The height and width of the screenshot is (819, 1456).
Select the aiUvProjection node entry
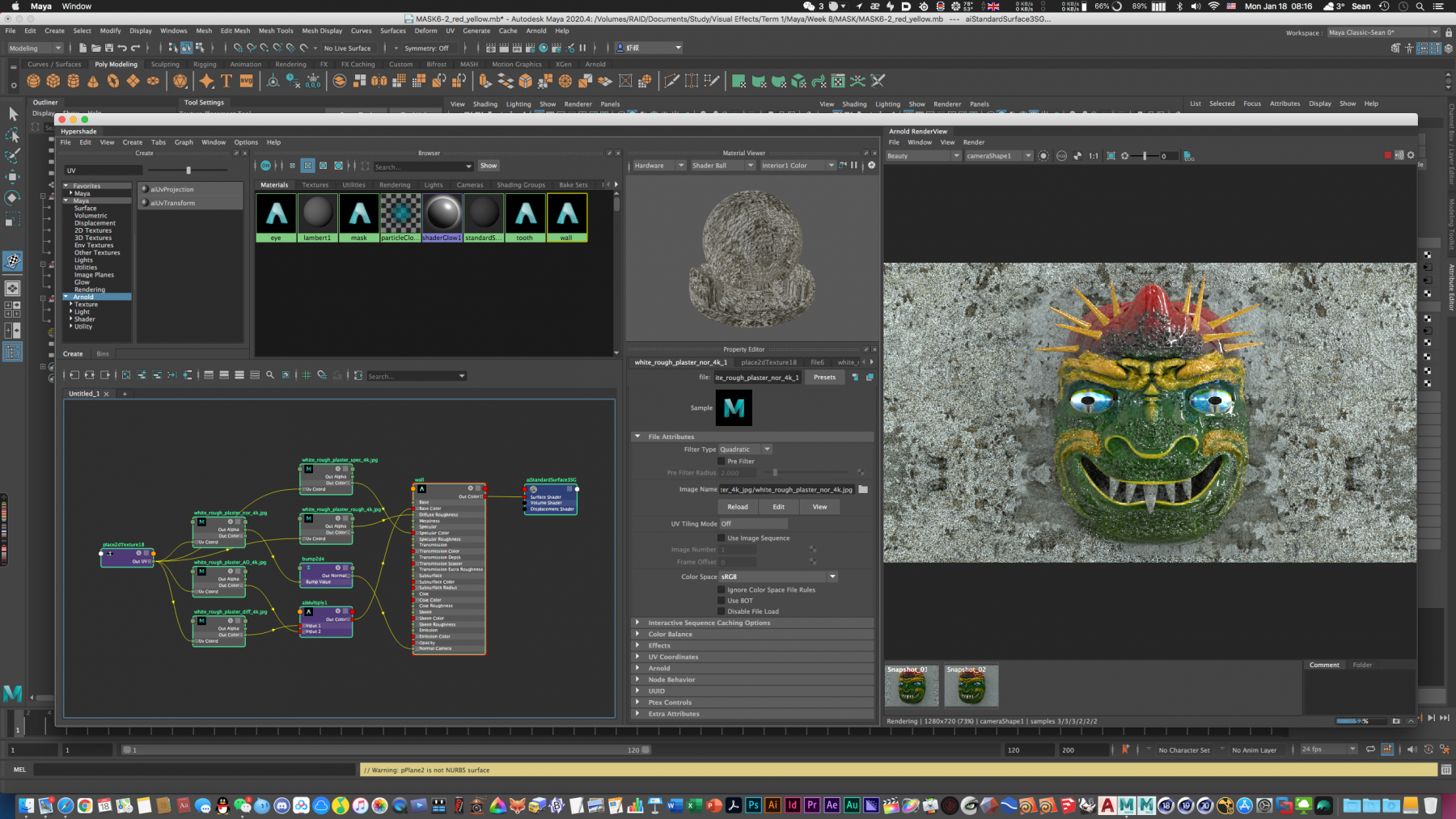(x=191, y=189)
